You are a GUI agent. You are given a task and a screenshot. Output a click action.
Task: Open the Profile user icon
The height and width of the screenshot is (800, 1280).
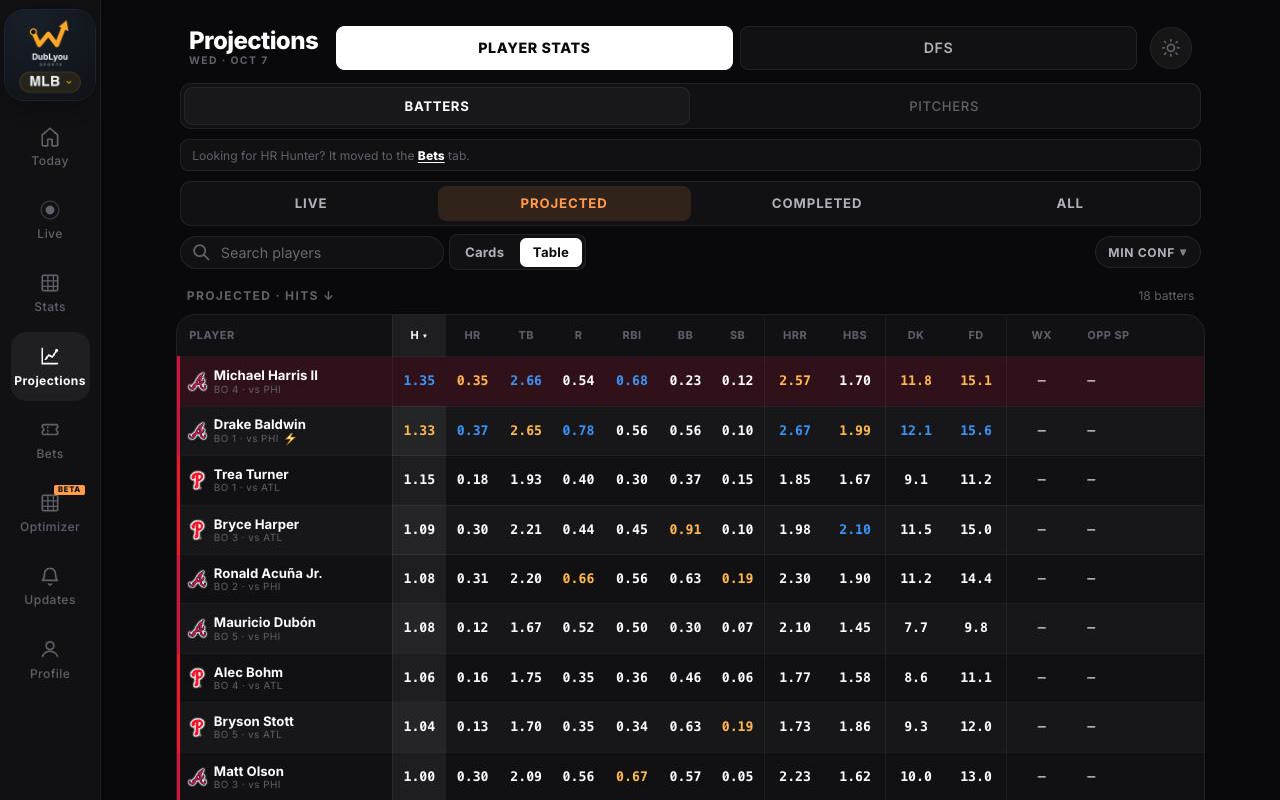[x=50, y=649]
